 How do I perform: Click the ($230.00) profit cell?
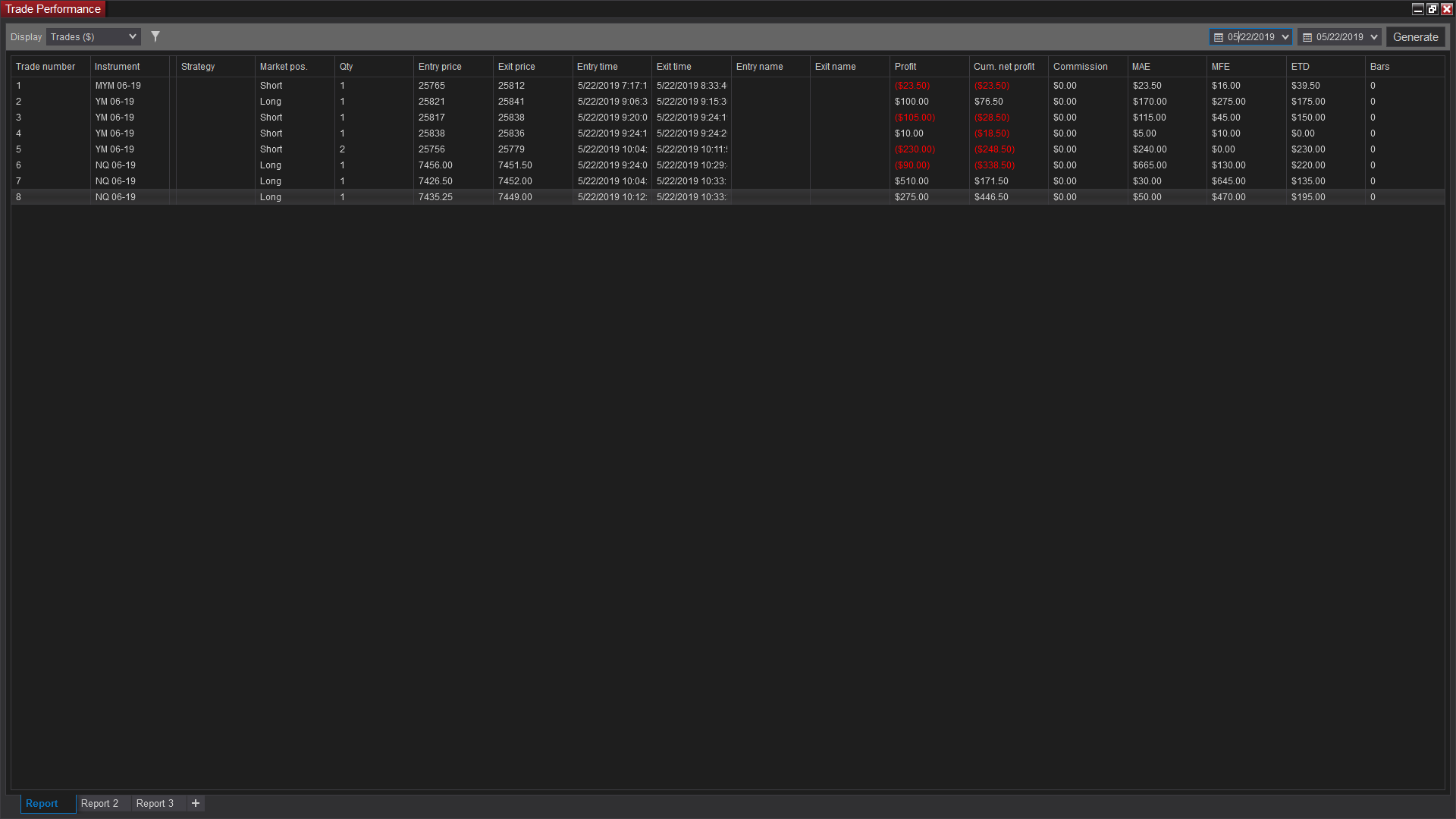coord(929,149)
